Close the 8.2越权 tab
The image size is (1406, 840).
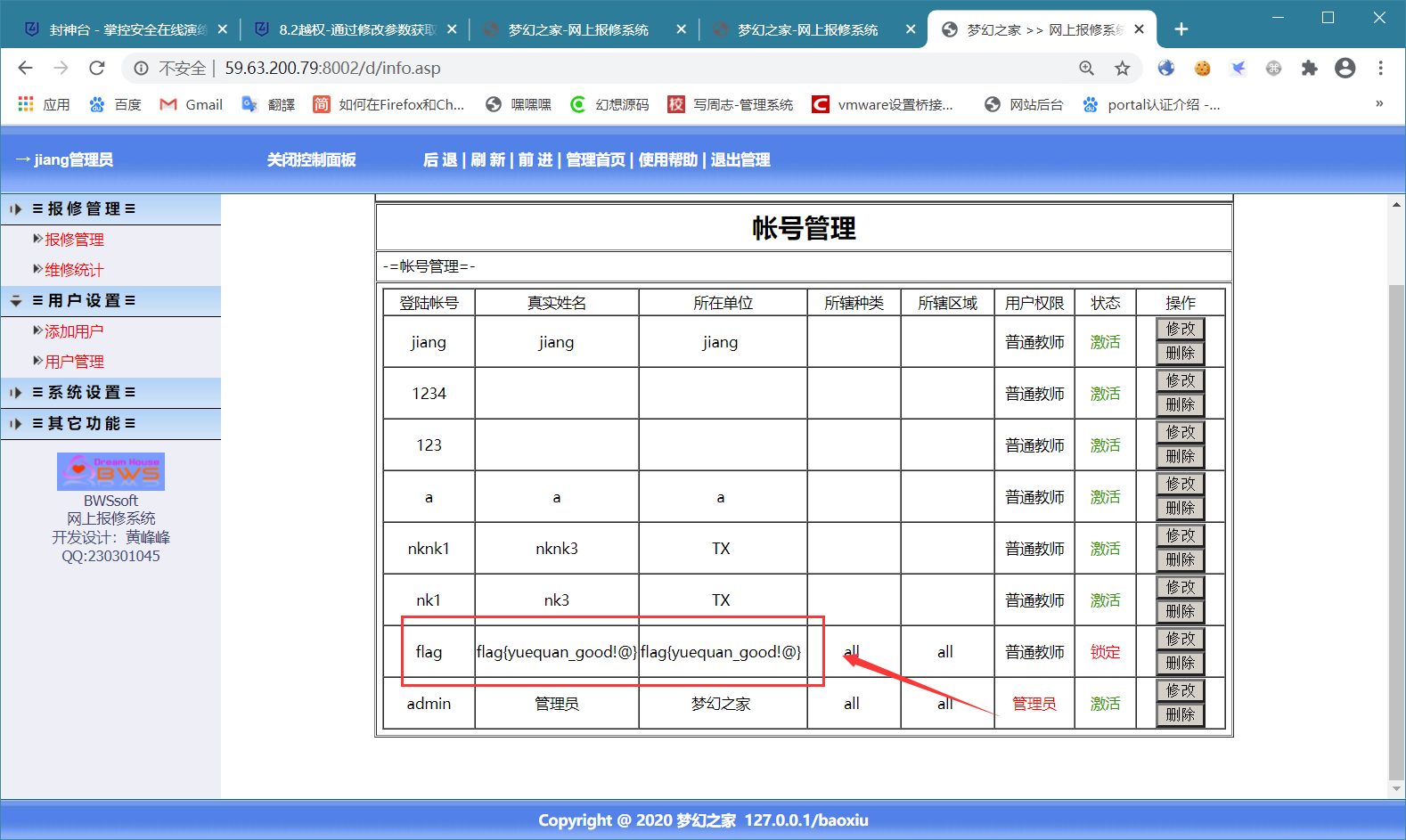pos(452,29)
